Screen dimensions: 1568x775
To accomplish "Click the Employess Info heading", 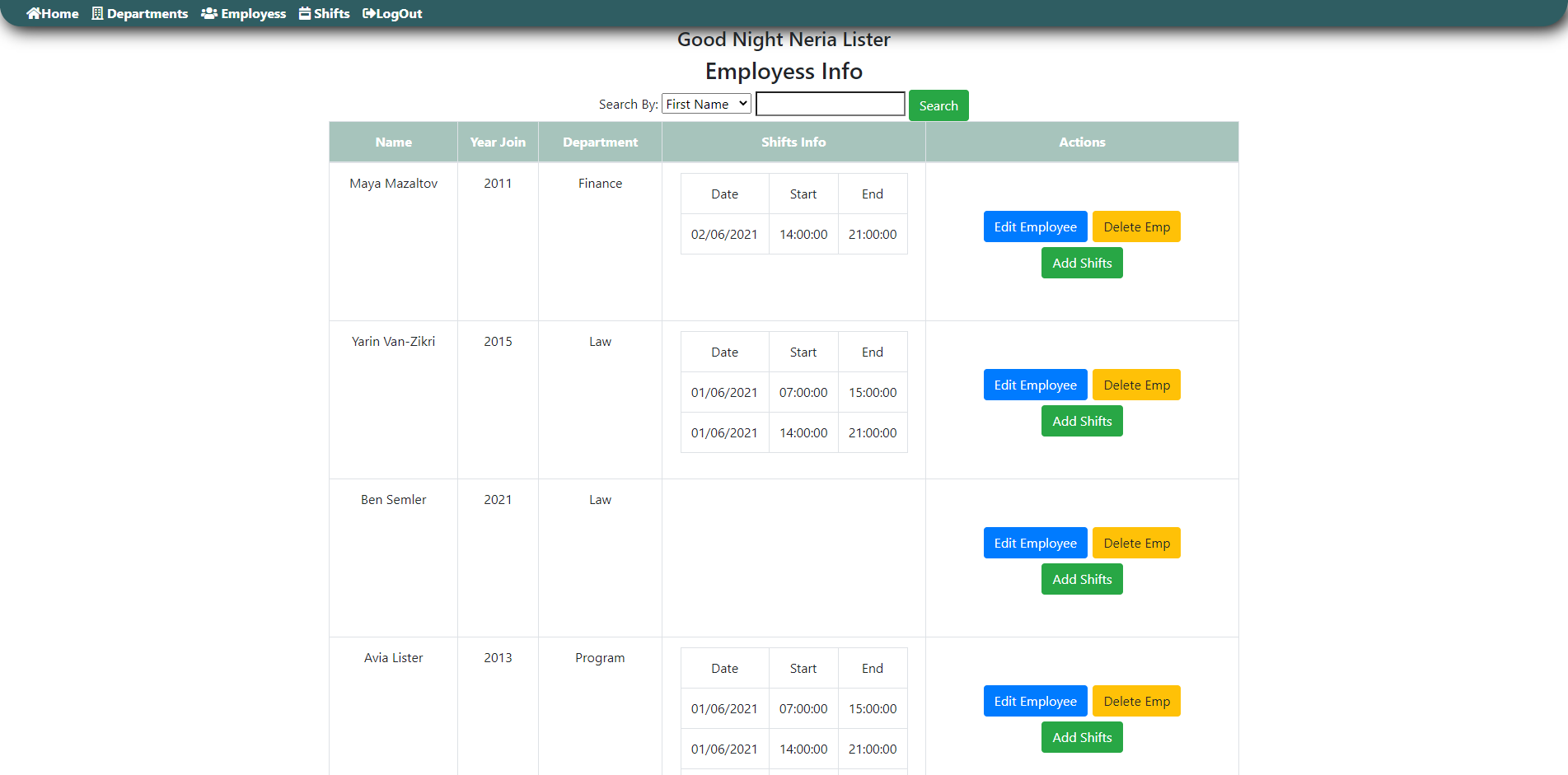I will (784, 71).
